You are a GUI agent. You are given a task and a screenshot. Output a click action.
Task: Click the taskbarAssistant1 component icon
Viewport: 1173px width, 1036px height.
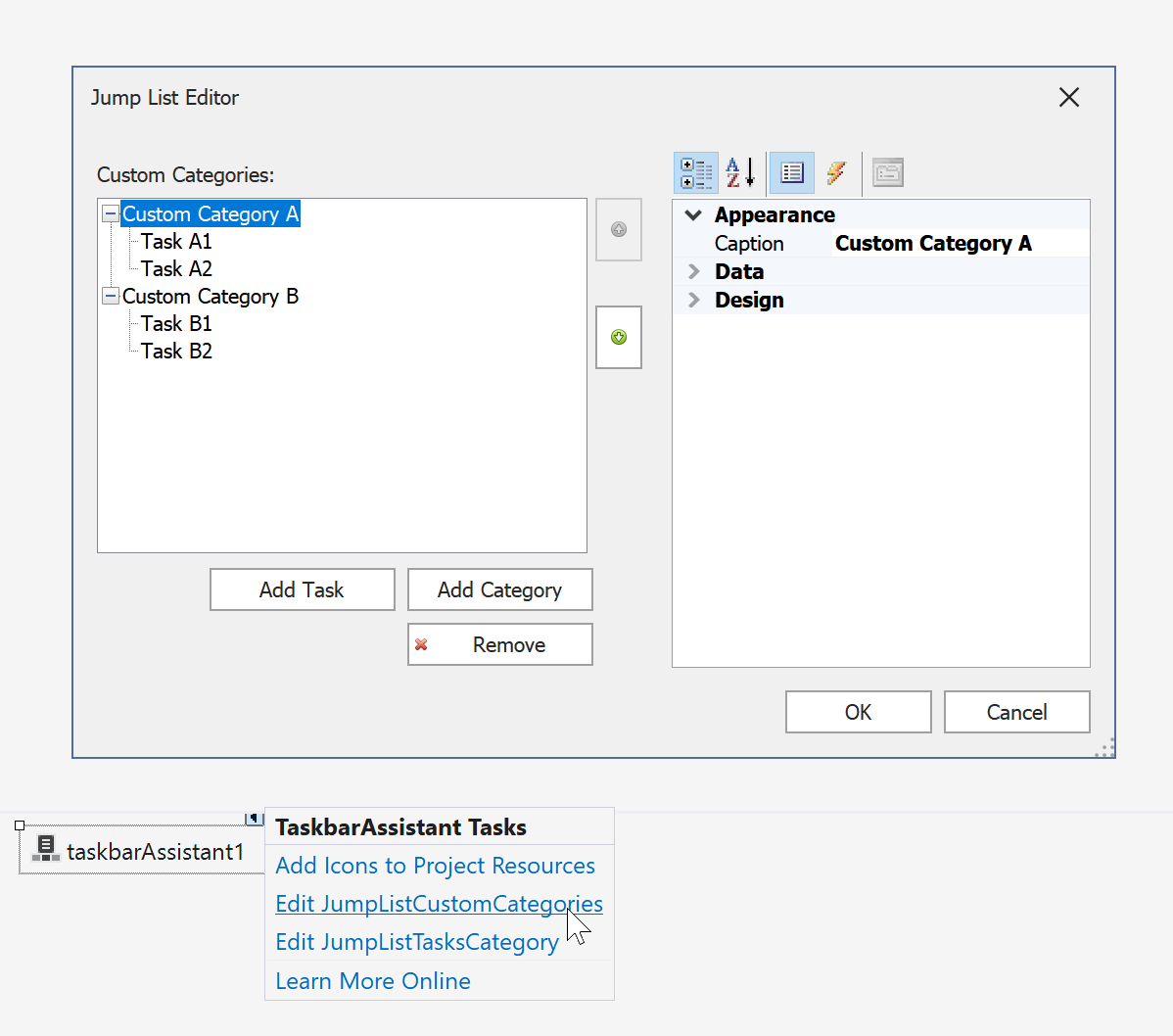[45, 849]
